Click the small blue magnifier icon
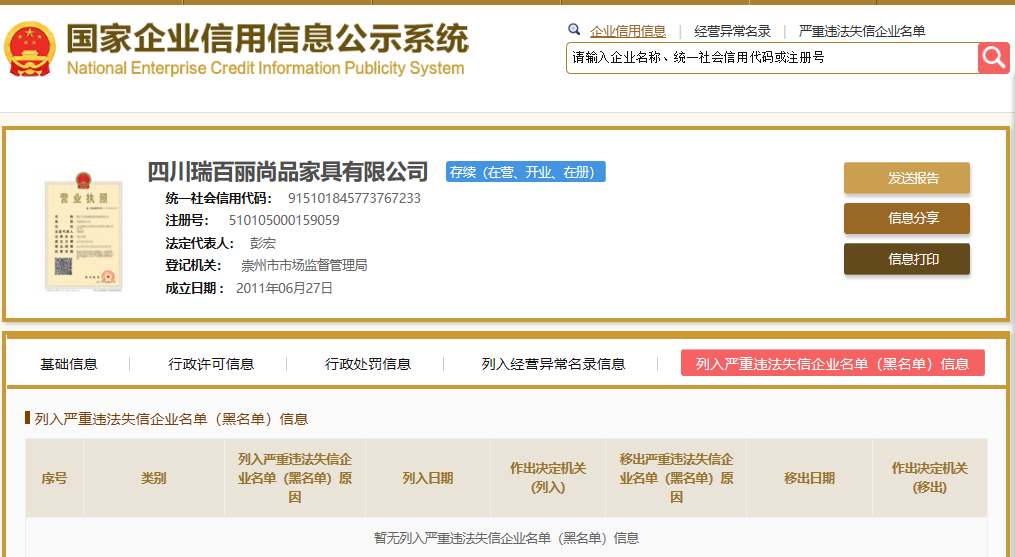Viewport: 1015px width, 557px height. (x=574, y=29)
